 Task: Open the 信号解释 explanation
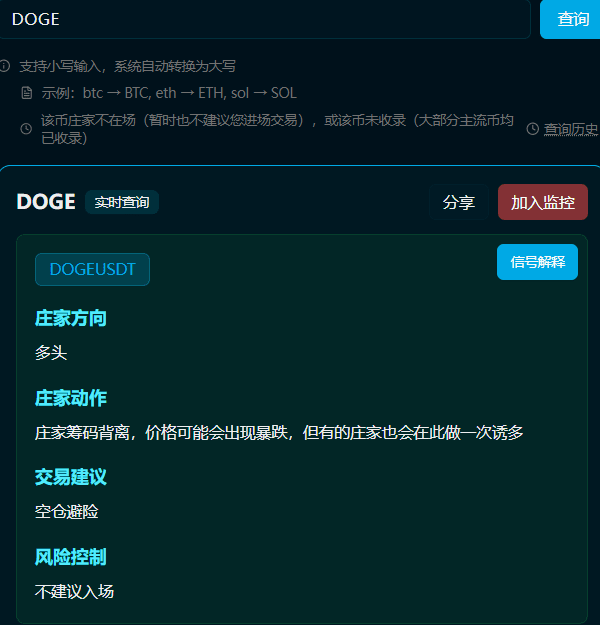coord(537,262)
